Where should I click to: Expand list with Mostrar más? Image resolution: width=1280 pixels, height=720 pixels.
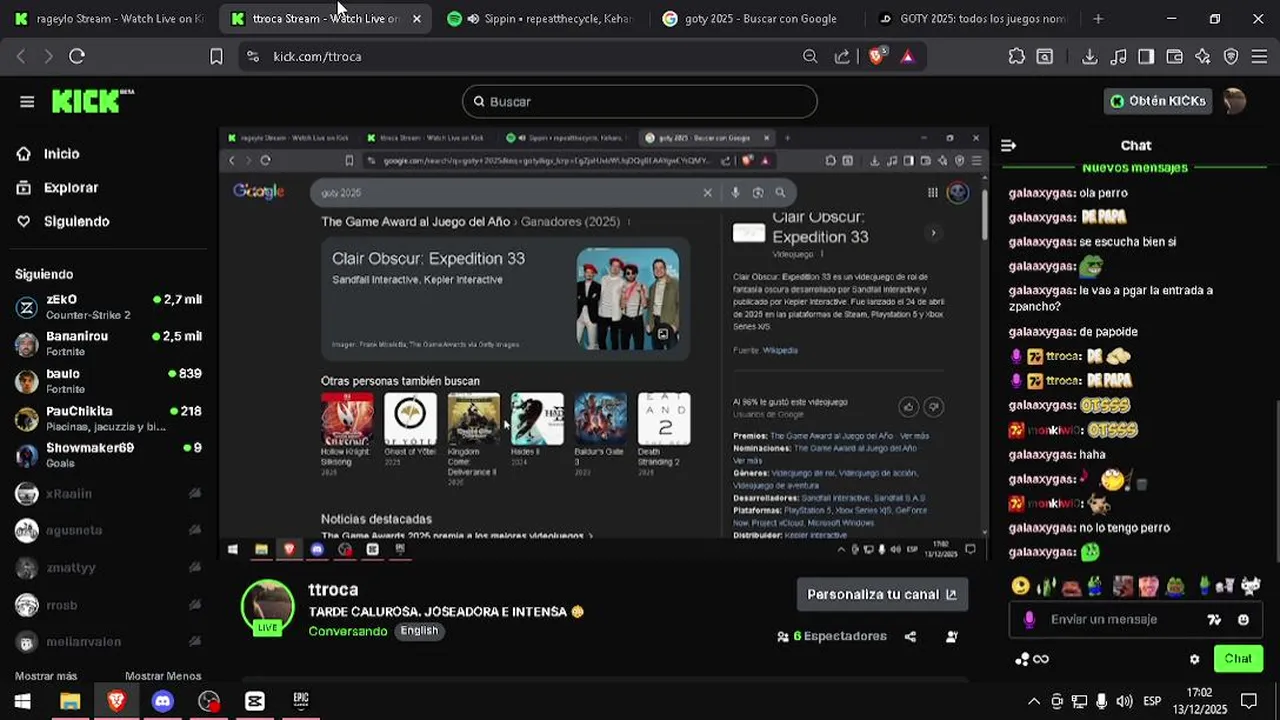pyautogui.click(x=46, y=676)
